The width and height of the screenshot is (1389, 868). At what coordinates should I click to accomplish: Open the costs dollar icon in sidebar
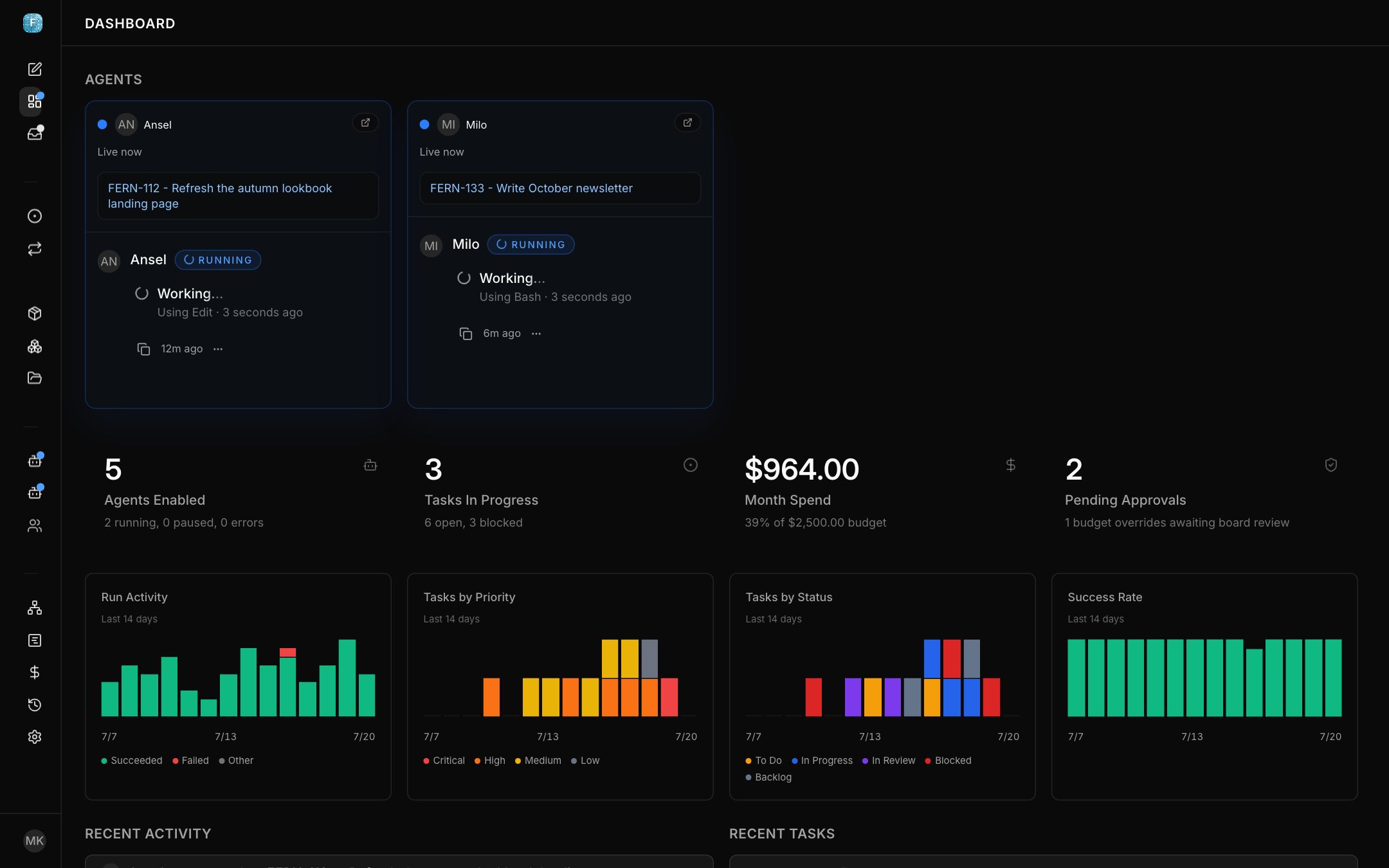pyautogui.click(x=35, y=673)
